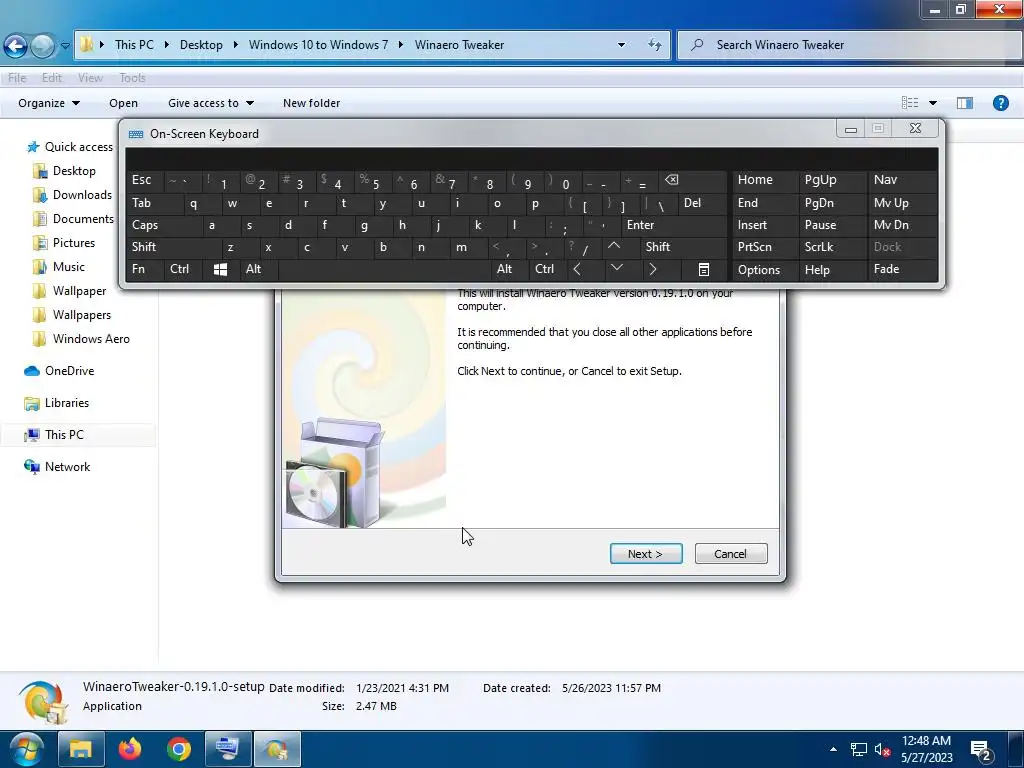Select This PC in navigation pane
This screenshot has width=1024, height=768.
click(63, 435)
